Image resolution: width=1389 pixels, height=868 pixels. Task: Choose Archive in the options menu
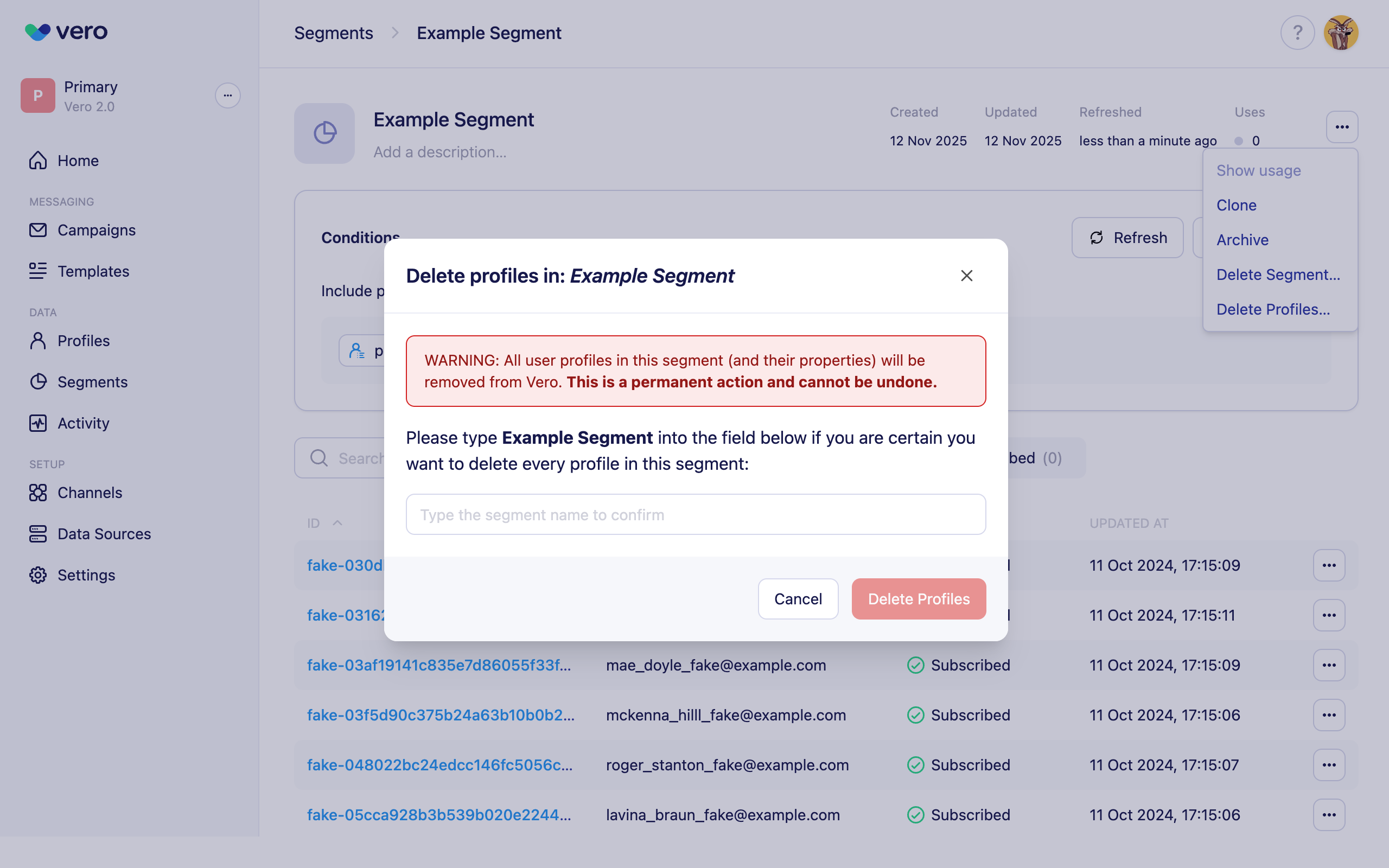(x=1241, y=240)
